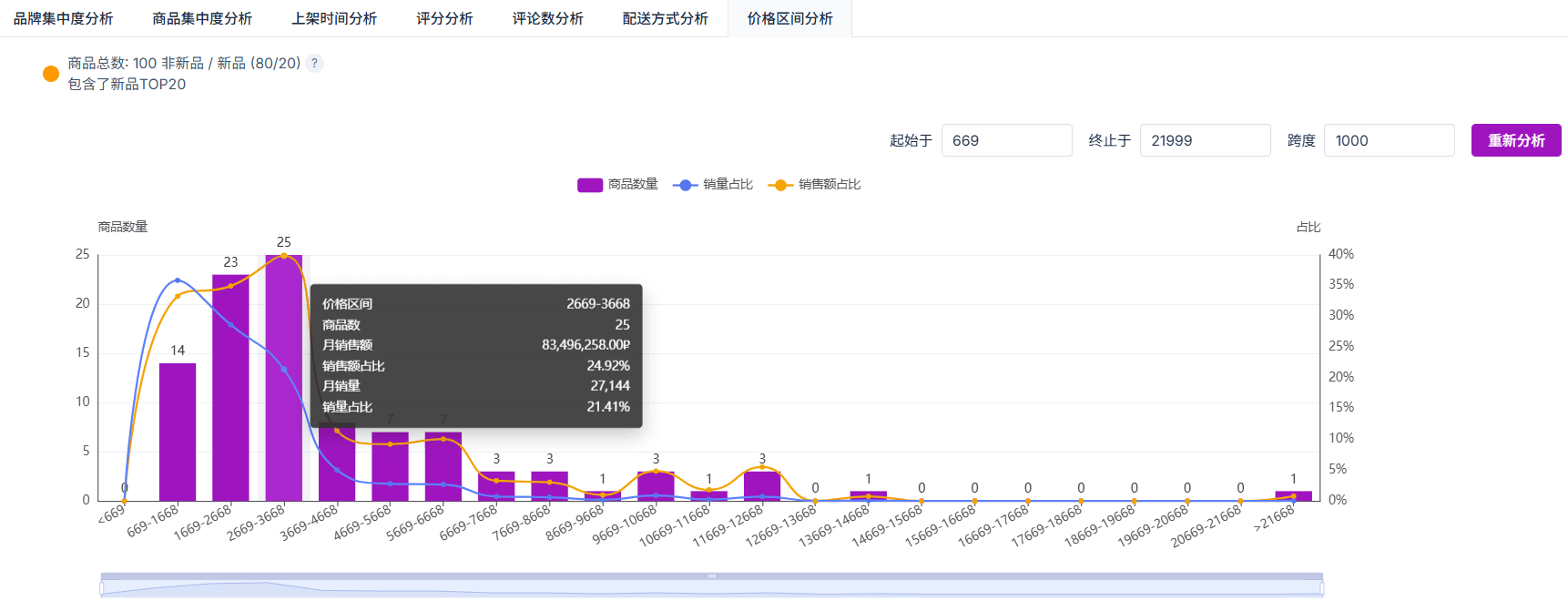The width and height of the screenshot is (1568, 611).
Task: Select the 价格区间分析 tab
Action: pos(789,18)
